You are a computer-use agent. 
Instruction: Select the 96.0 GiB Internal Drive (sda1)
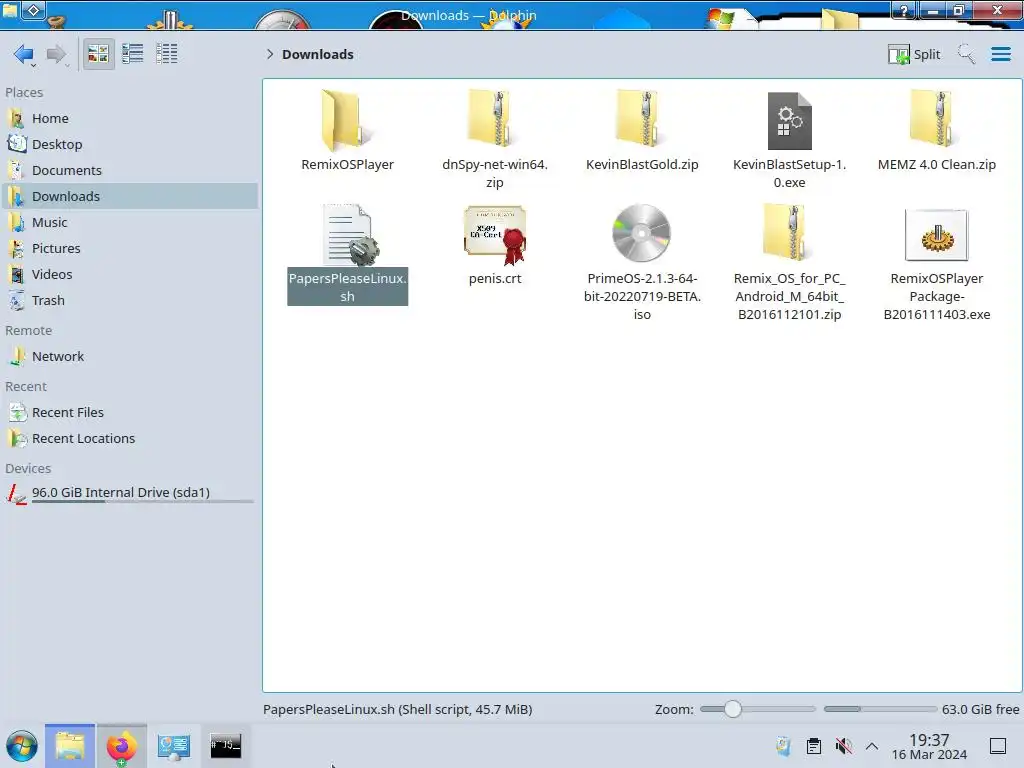pos(129,494)
